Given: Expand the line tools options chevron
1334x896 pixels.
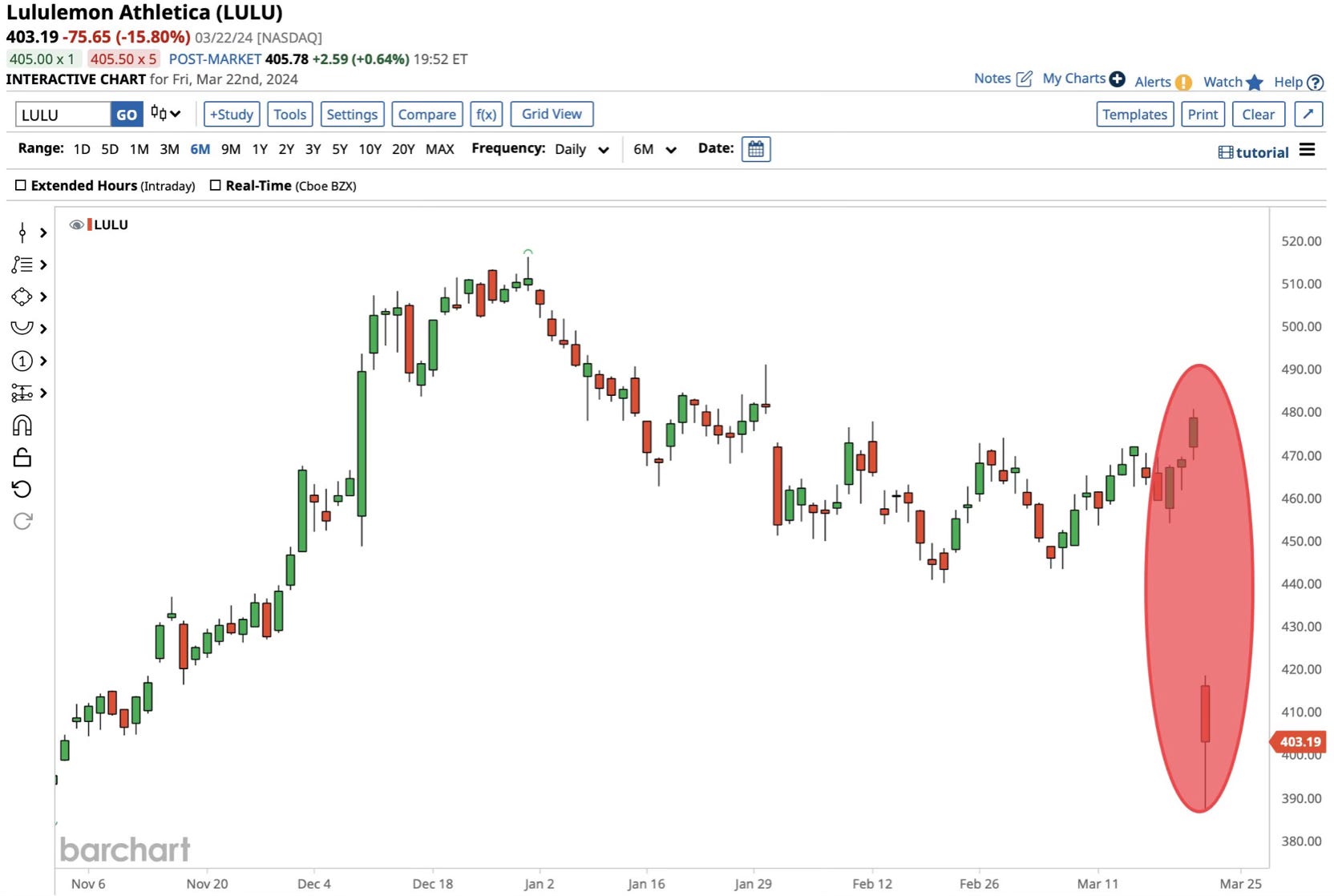Looking at the screenshot, I should click(43, 264).
